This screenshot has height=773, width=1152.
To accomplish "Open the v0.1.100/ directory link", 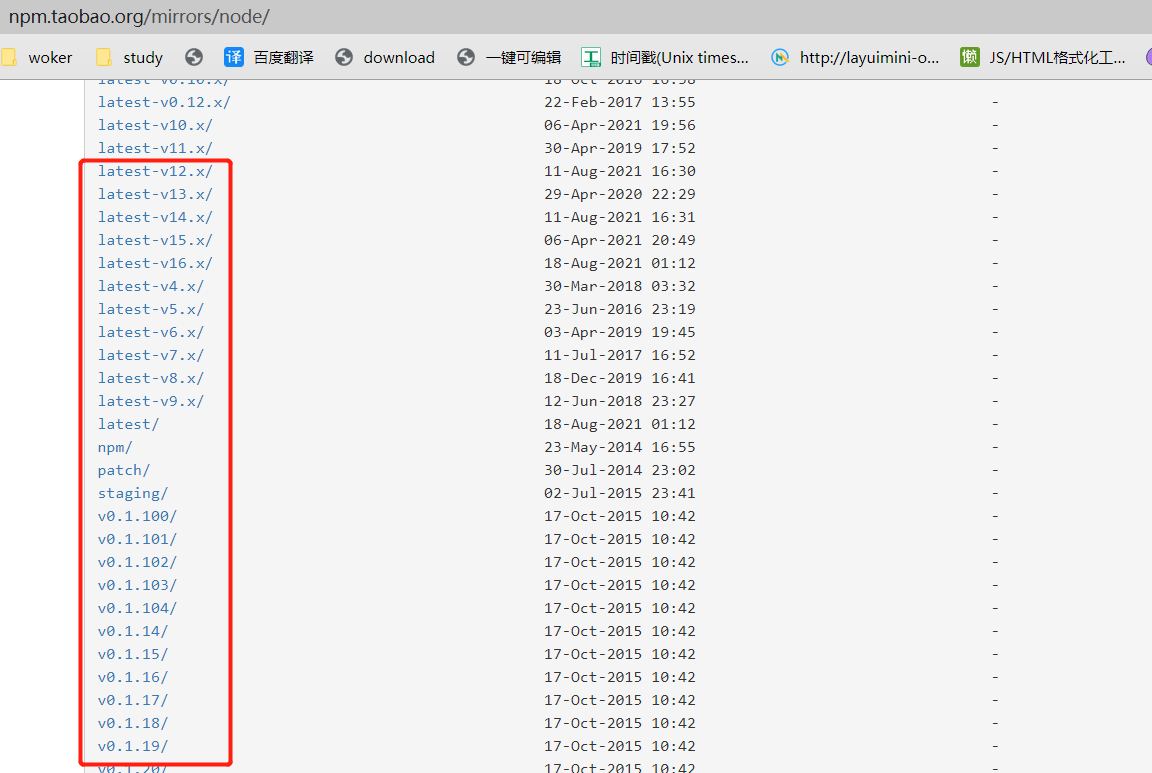I will 137,516.
